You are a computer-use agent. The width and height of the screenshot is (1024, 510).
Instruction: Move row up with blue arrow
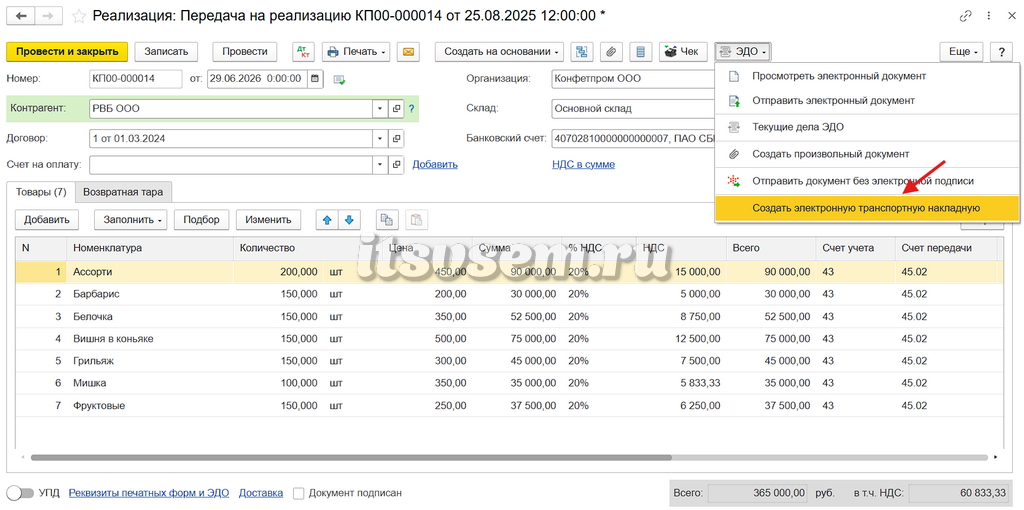coord(327,220)
